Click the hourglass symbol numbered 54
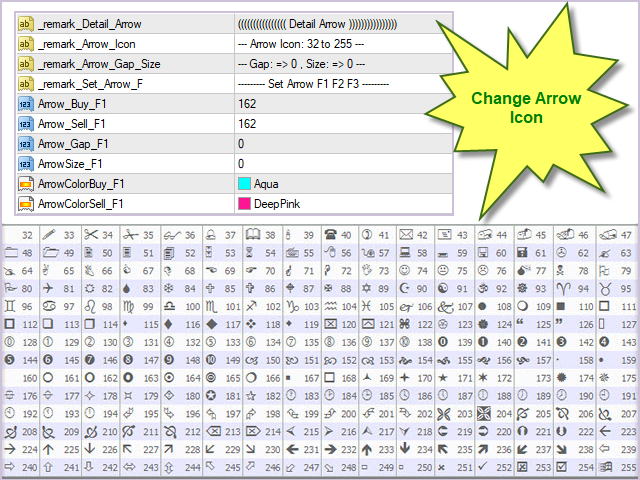 tap(250, 252)
